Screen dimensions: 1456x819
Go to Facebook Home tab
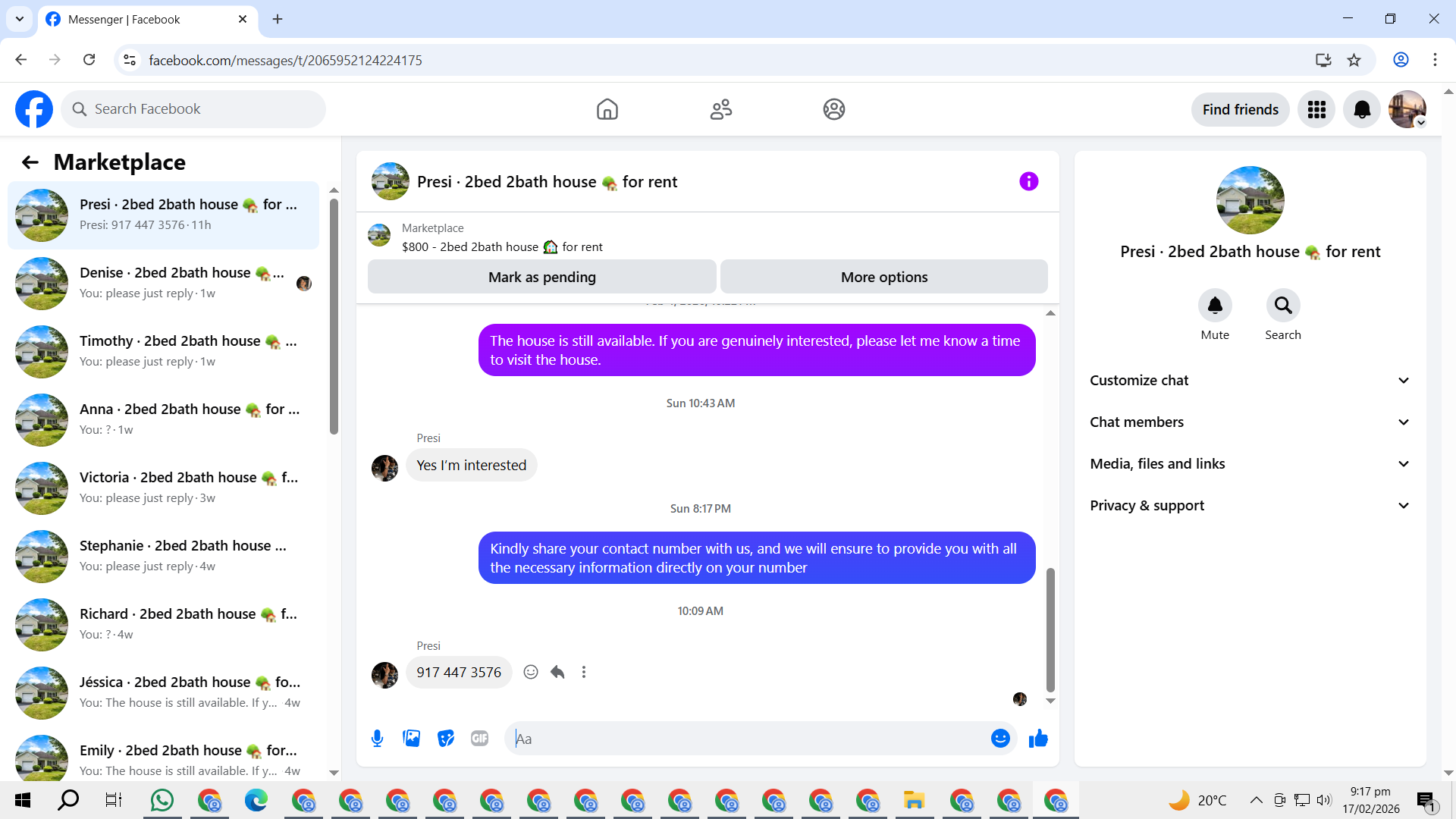coord(607,109)
